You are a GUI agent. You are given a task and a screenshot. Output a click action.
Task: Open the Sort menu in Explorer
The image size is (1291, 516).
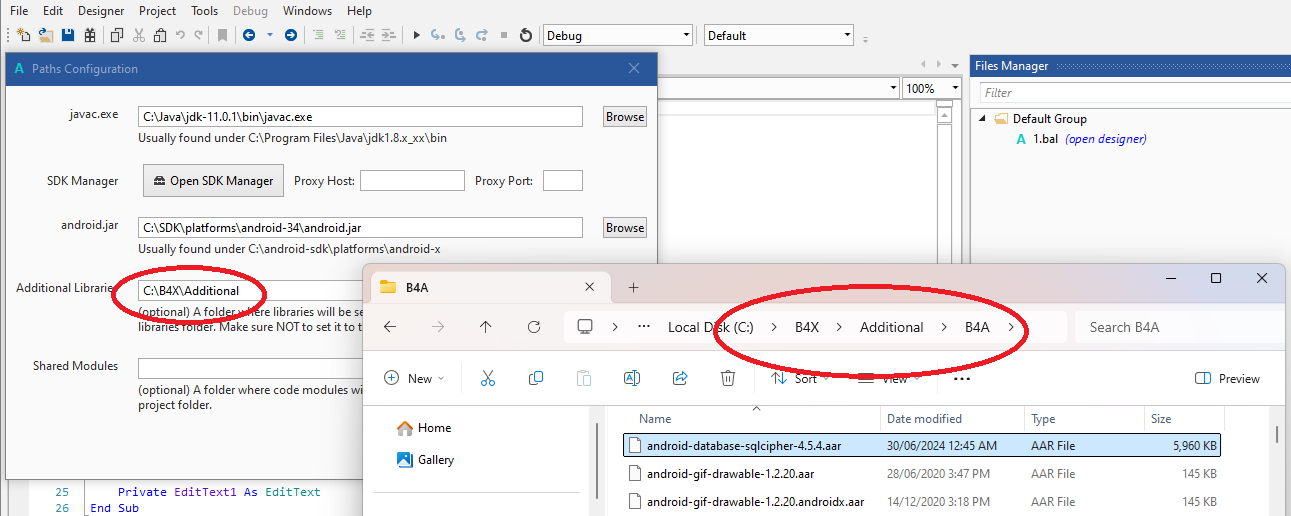(801, 379)
